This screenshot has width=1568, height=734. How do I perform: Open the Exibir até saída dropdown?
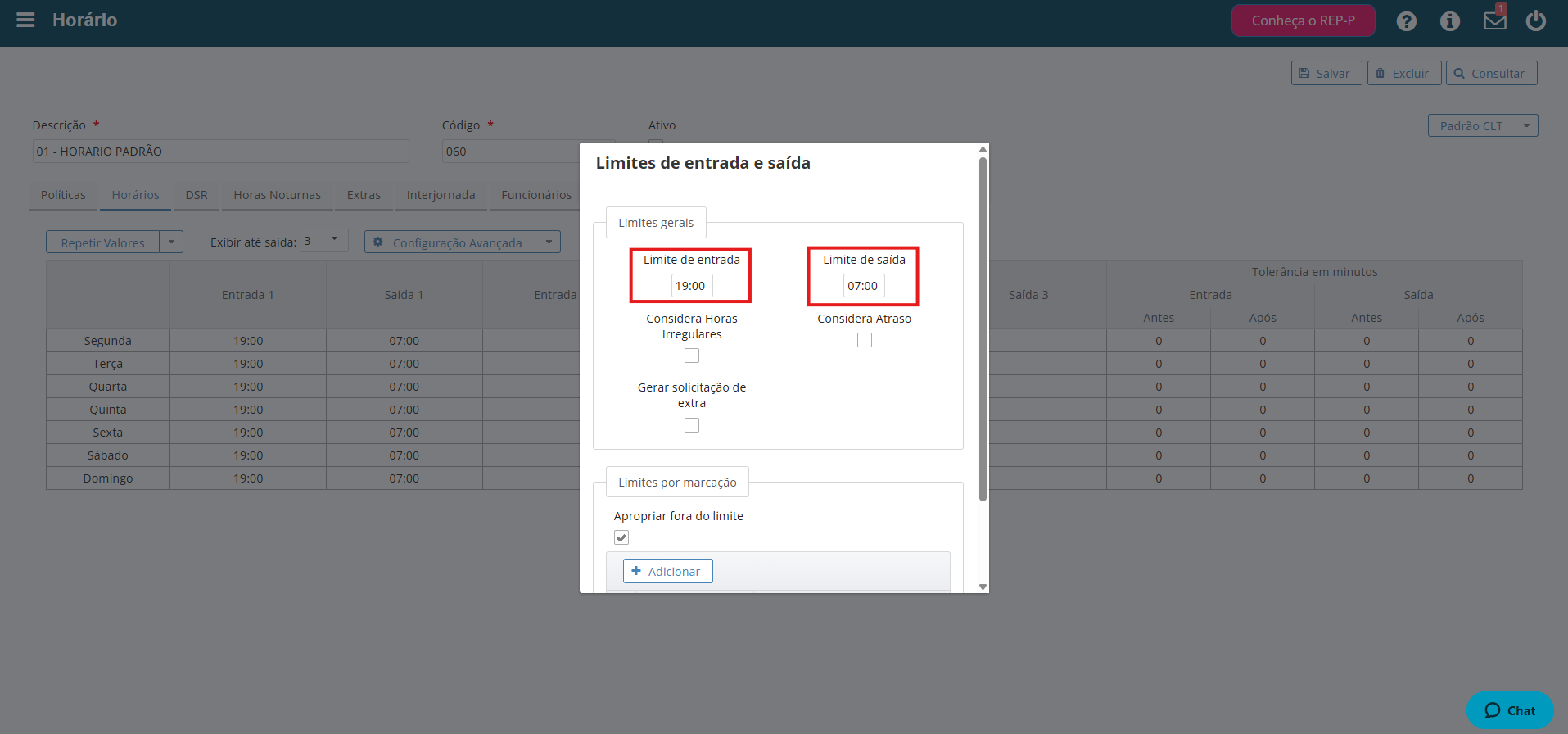point(324,241)
